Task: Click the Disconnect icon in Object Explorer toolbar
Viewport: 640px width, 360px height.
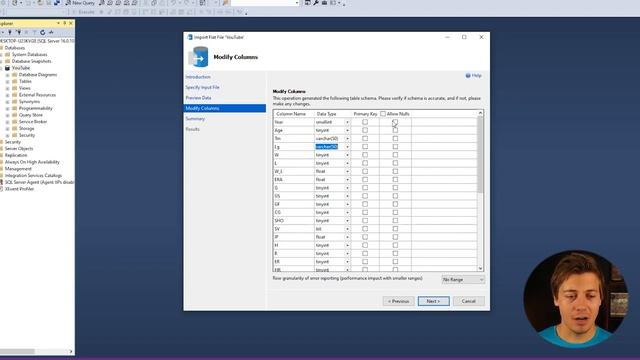Action: pos(18,32)
